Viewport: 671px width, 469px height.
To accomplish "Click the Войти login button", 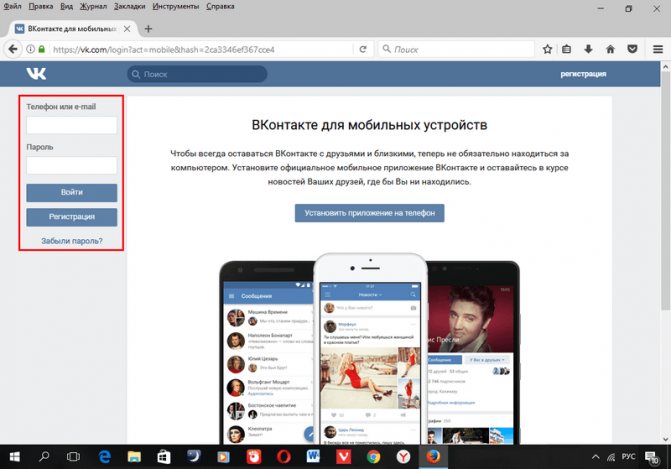I will pyautogui.click(x=71, y=193).
